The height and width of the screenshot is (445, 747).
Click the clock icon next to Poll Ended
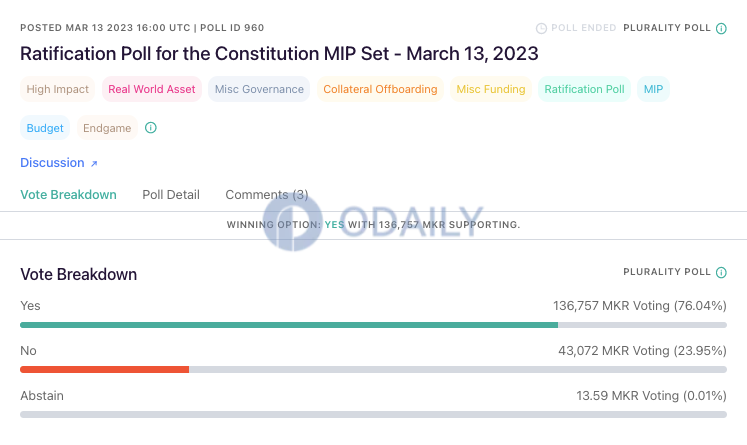tap(541, 29)
